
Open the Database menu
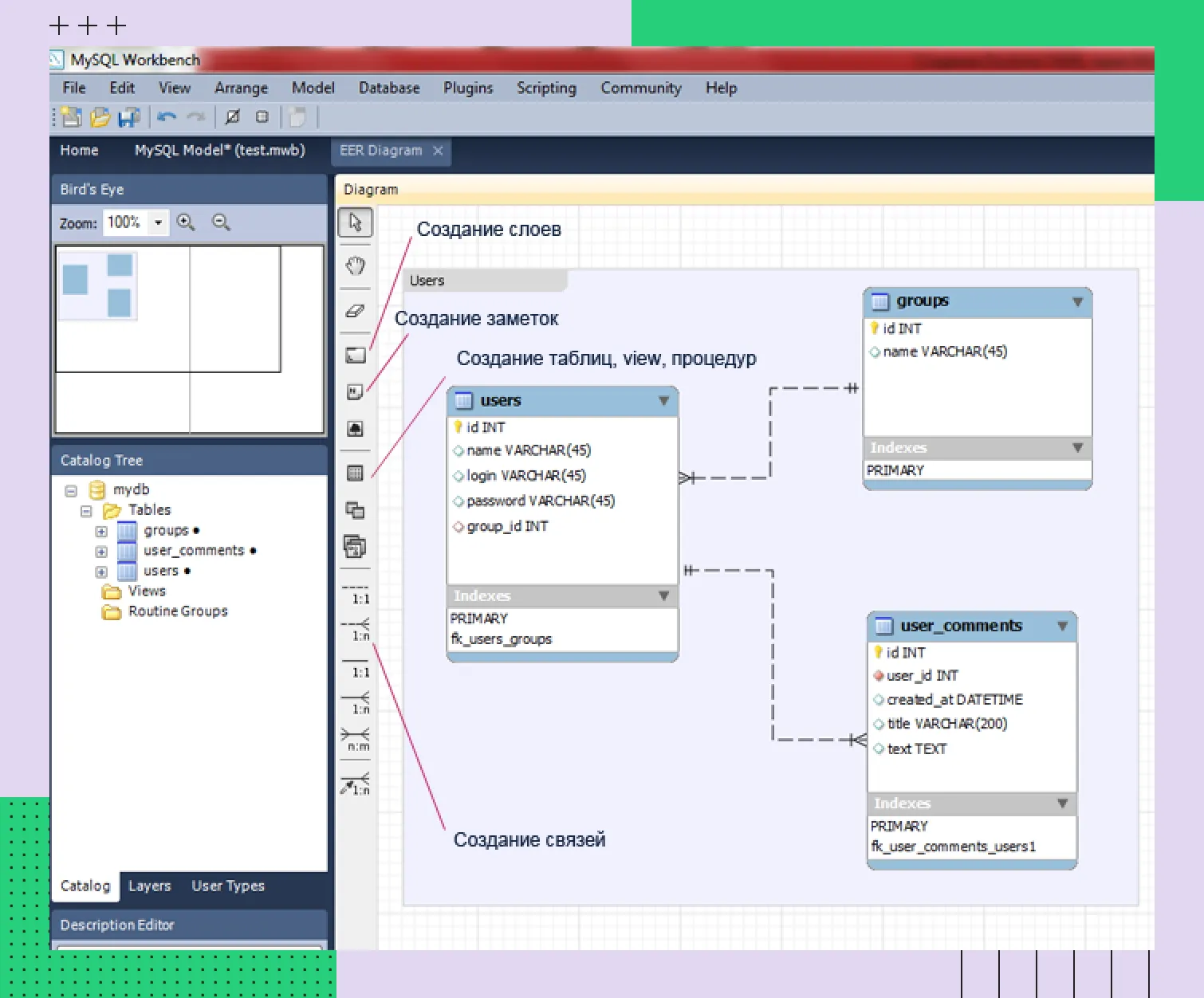(388, 88)
